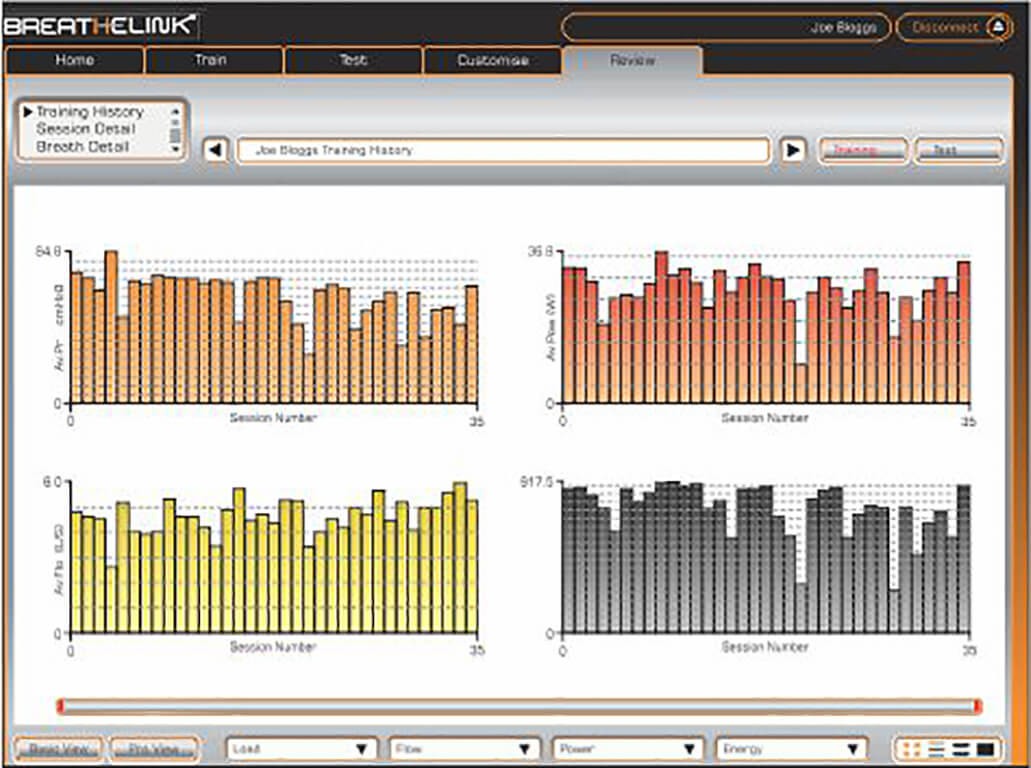
Task: Switch to Pro View
Action: coord(154,748)
